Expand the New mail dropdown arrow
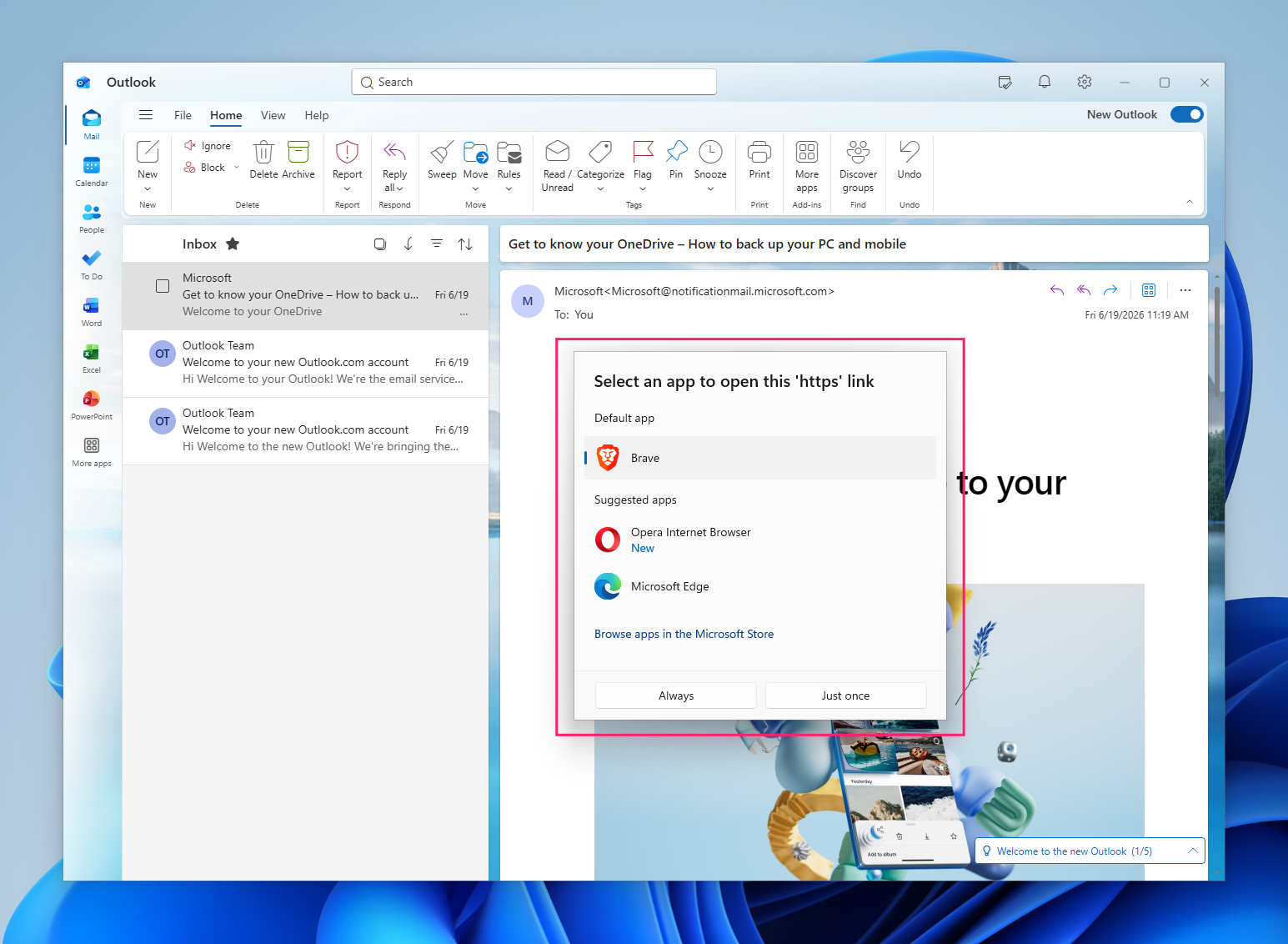1288x944 pixels. [148, 189]
